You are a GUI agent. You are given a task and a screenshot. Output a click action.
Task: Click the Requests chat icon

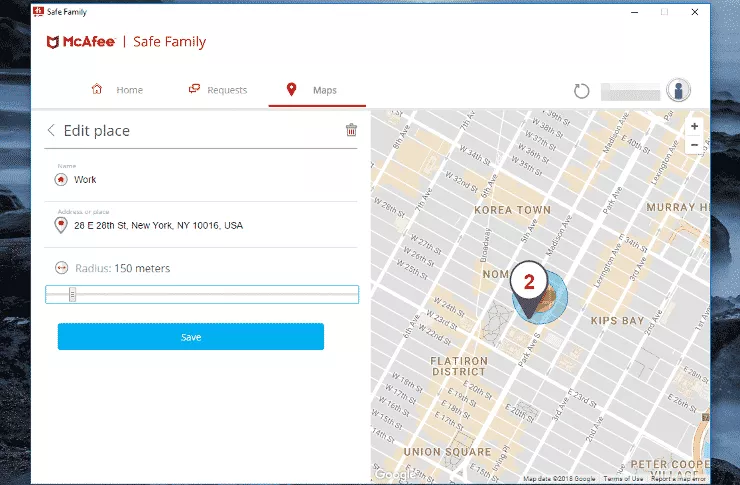point(194,89)
